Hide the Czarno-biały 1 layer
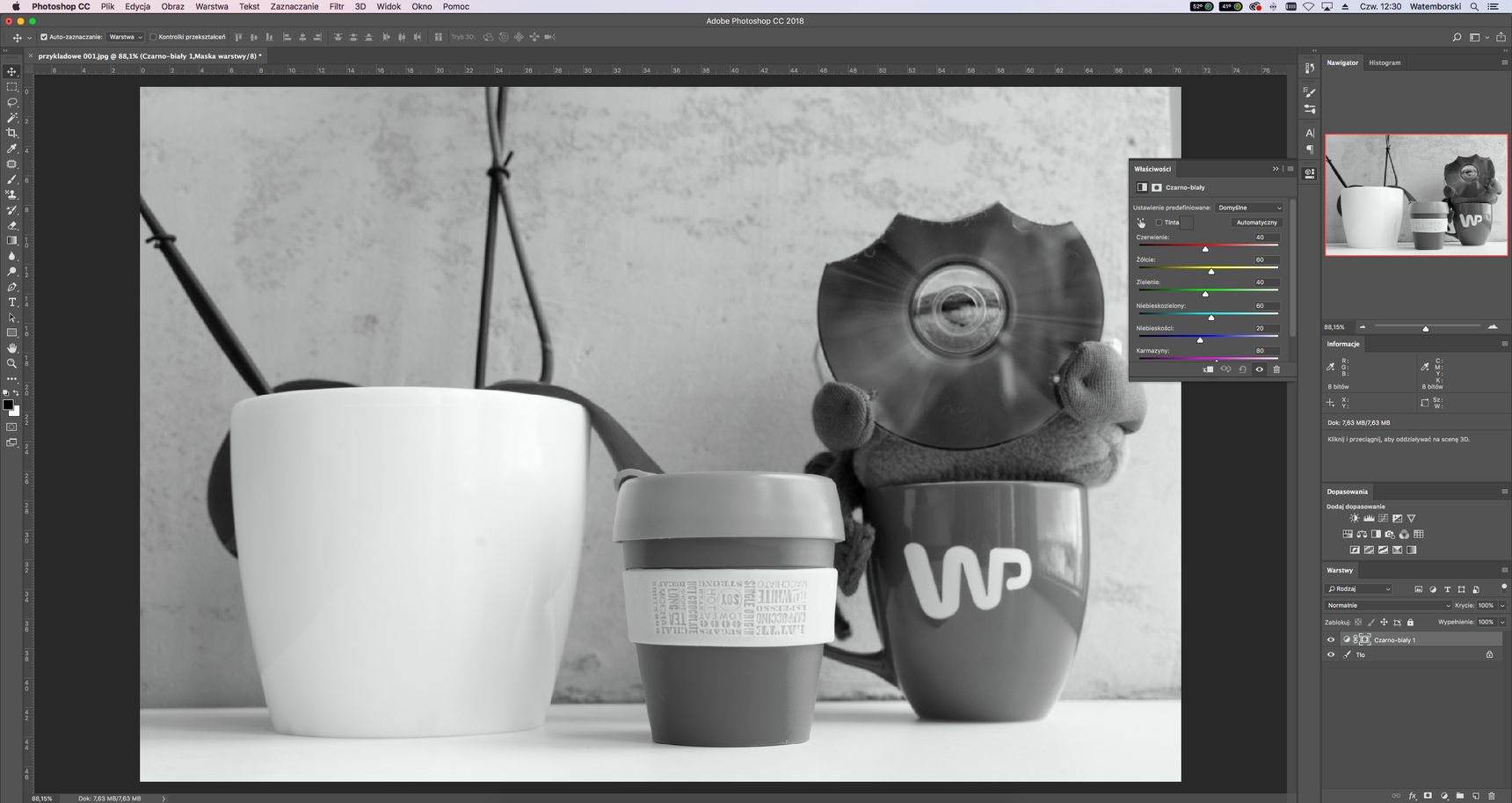The width and height of the screenshot is (1512, 803). [1330, 639]
